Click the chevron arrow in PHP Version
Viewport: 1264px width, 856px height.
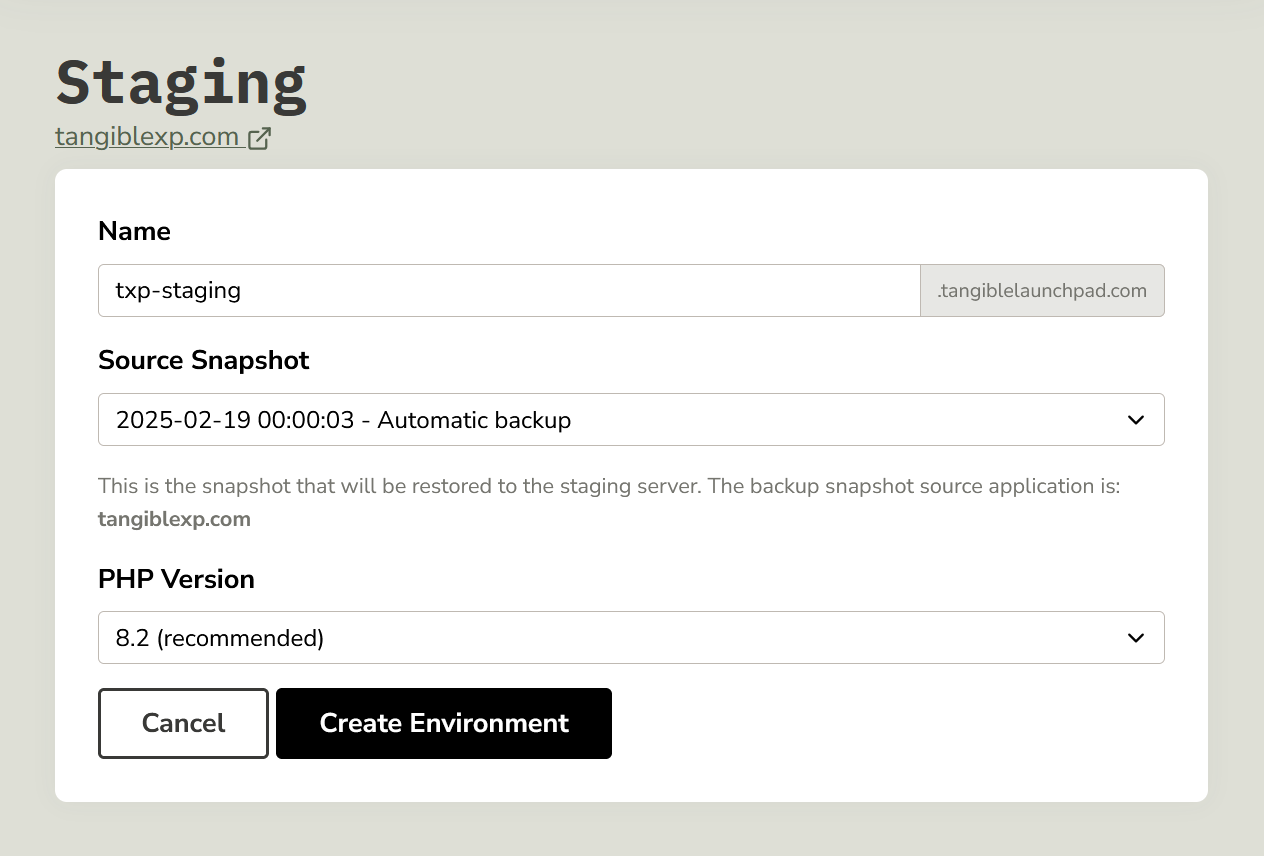tap(1135, 638)
